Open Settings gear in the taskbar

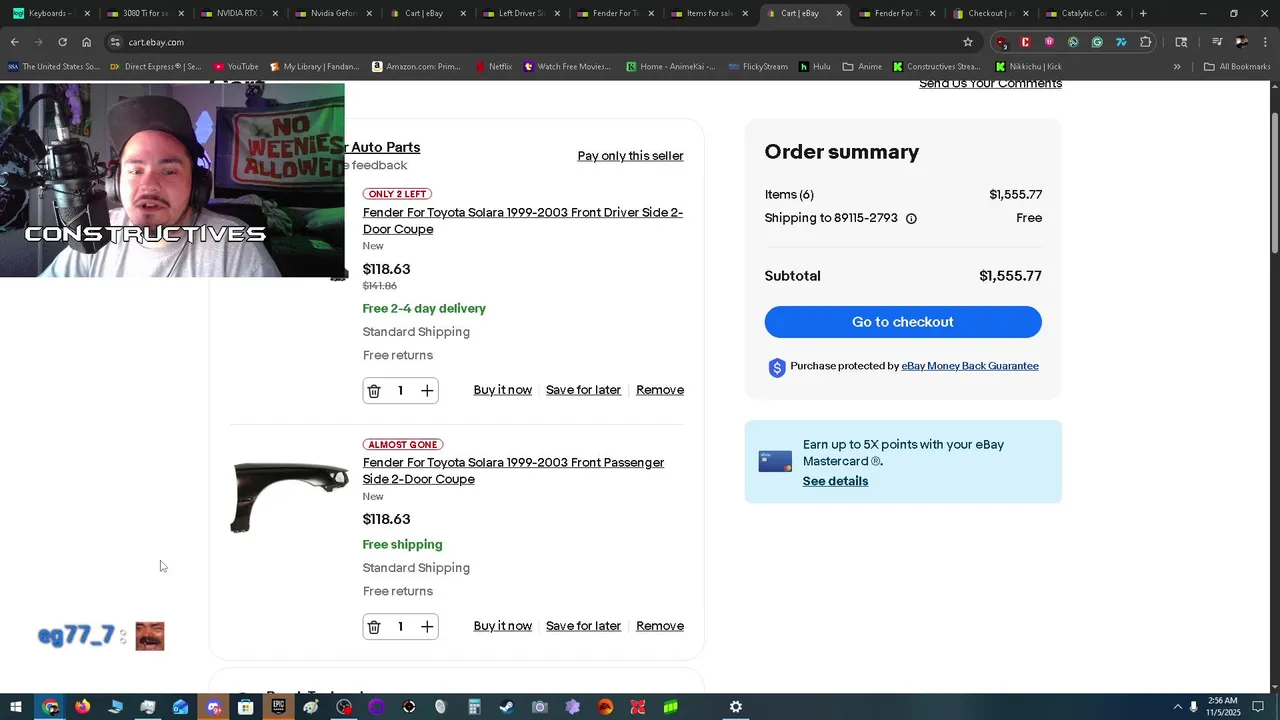pyautogui.click(x=735, y=707)
